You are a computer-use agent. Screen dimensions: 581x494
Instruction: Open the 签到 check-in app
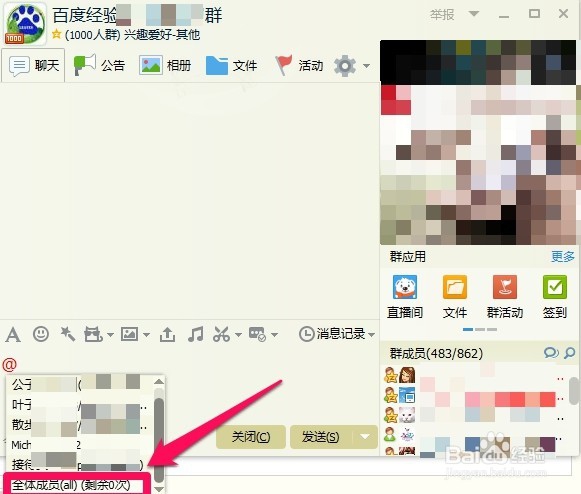tap(555, 297)
